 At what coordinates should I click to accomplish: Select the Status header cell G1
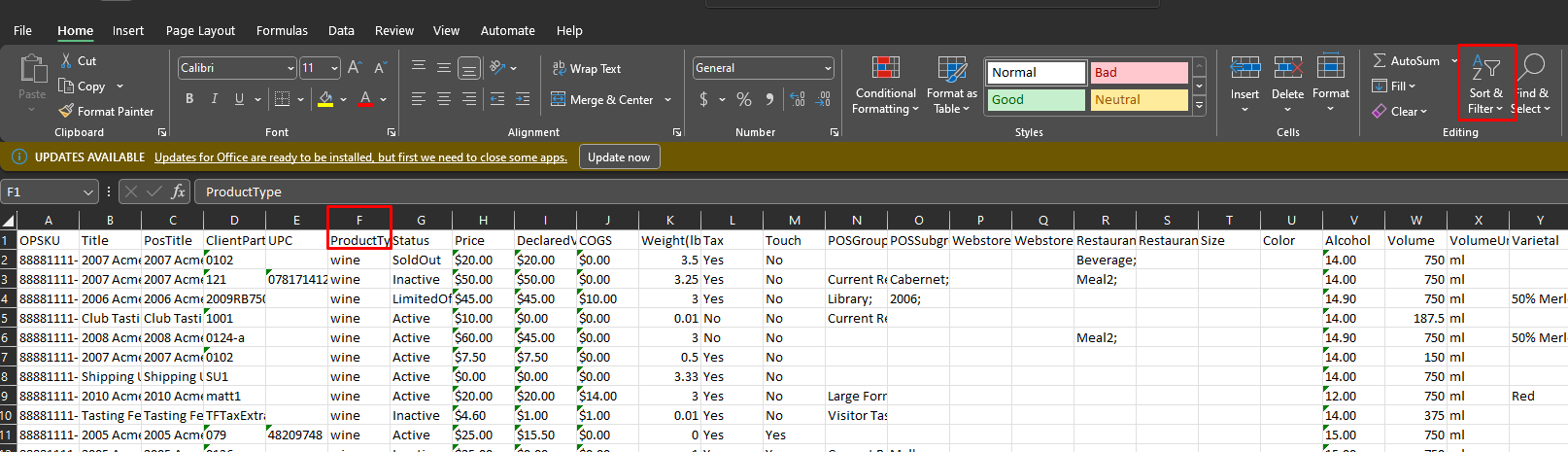[x=421, y=240]
